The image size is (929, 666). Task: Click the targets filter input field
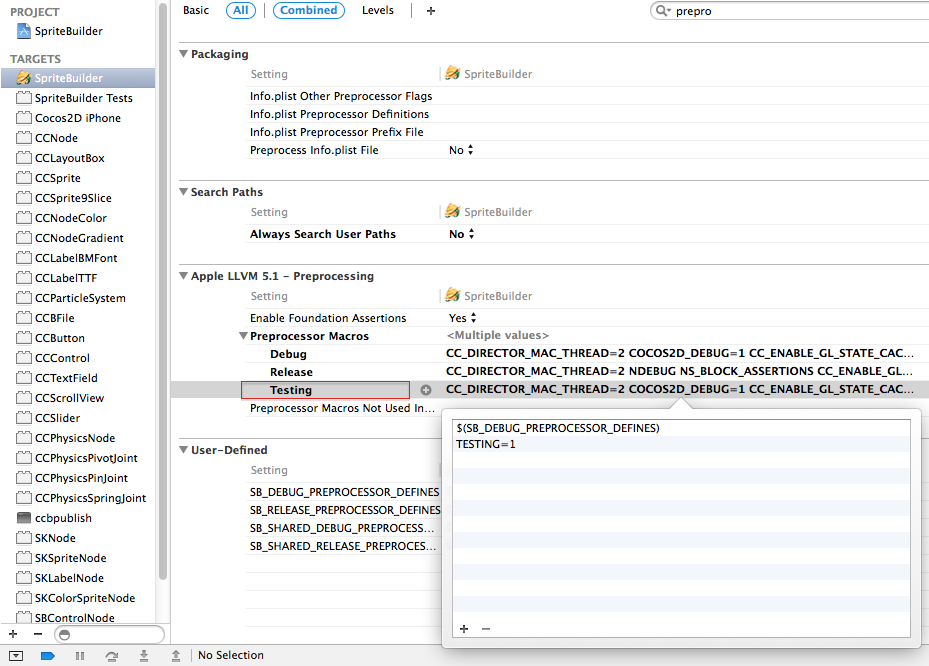(x=110, y=635)
